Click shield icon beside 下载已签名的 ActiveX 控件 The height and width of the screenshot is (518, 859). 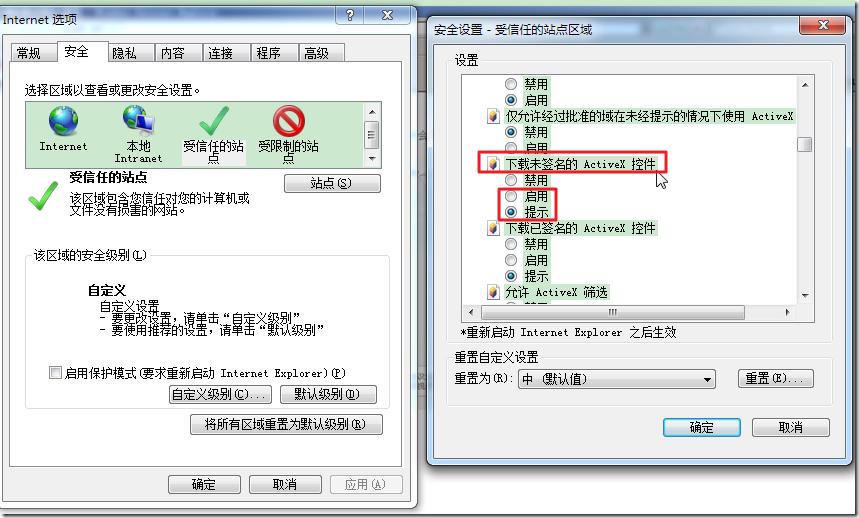(x=493, y=228)
